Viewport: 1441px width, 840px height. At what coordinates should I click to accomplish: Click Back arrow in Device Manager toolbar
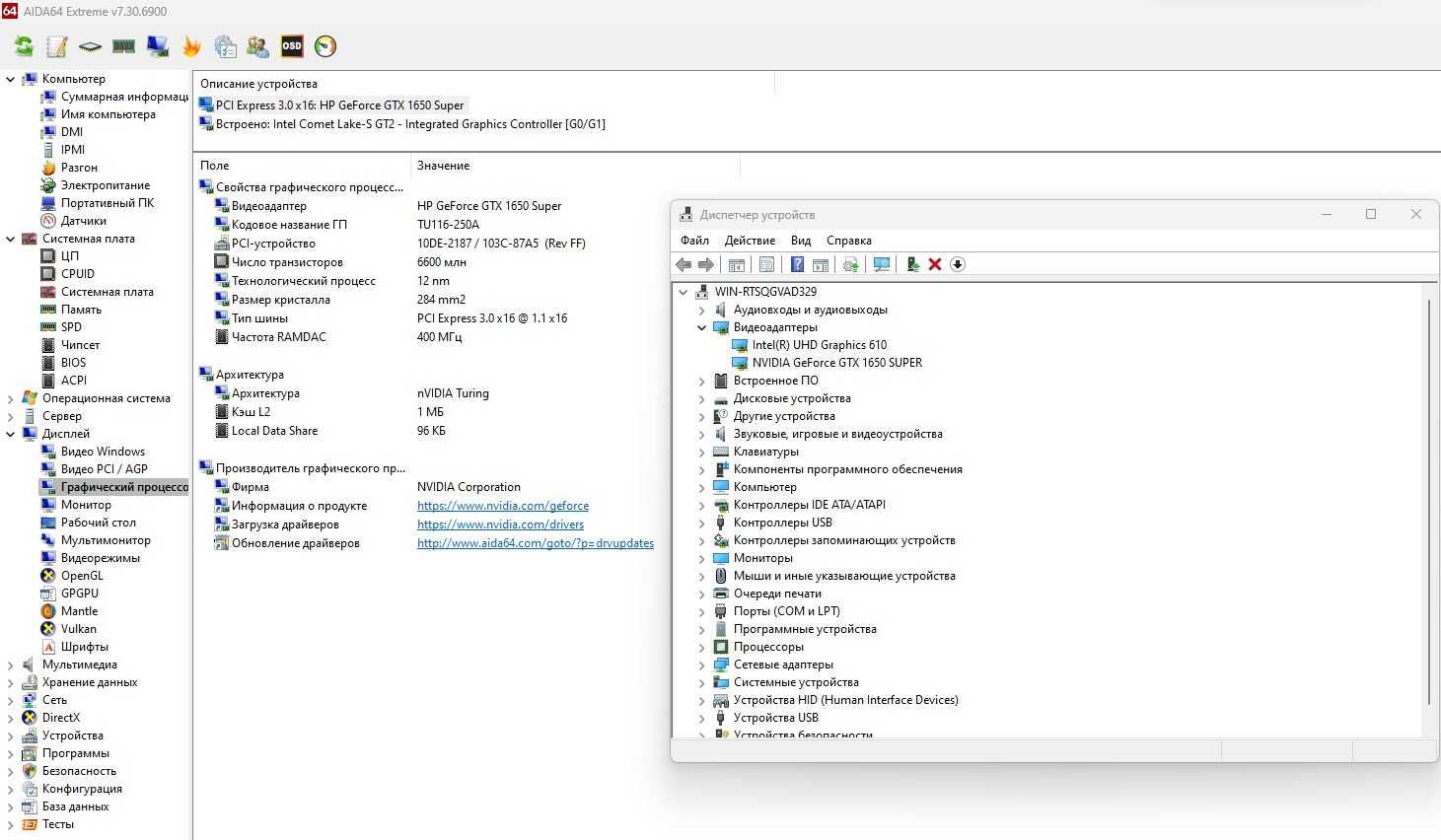tap(684, 264)
